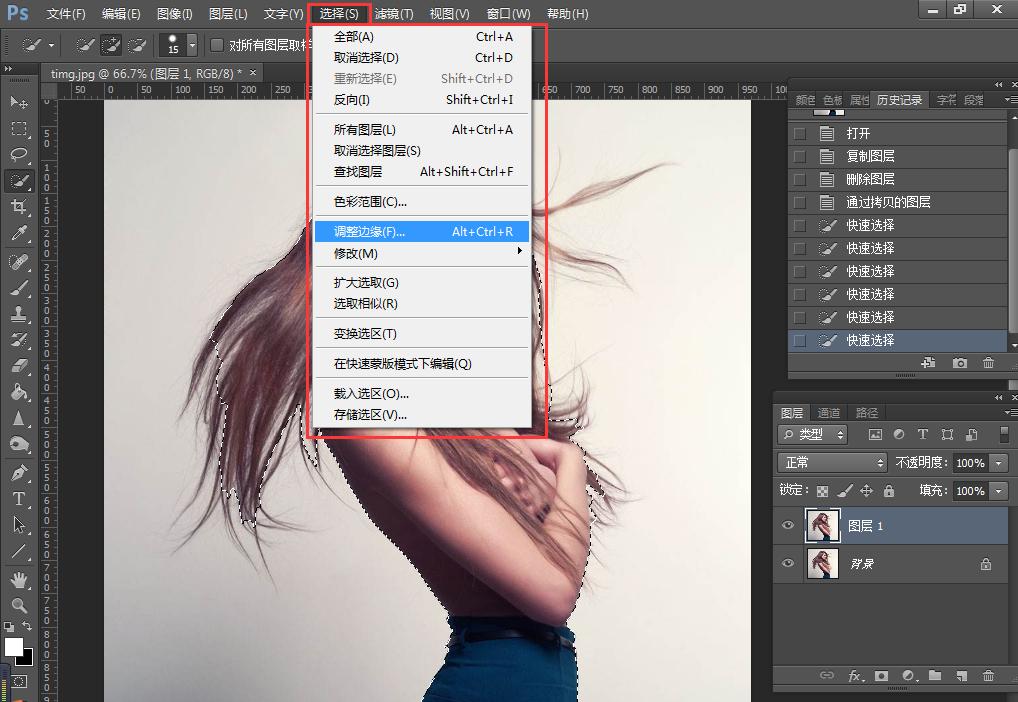Click the white foreground color swatch
The height and width of the screenshot is (702, 1018).
click(x=14, y=647)
